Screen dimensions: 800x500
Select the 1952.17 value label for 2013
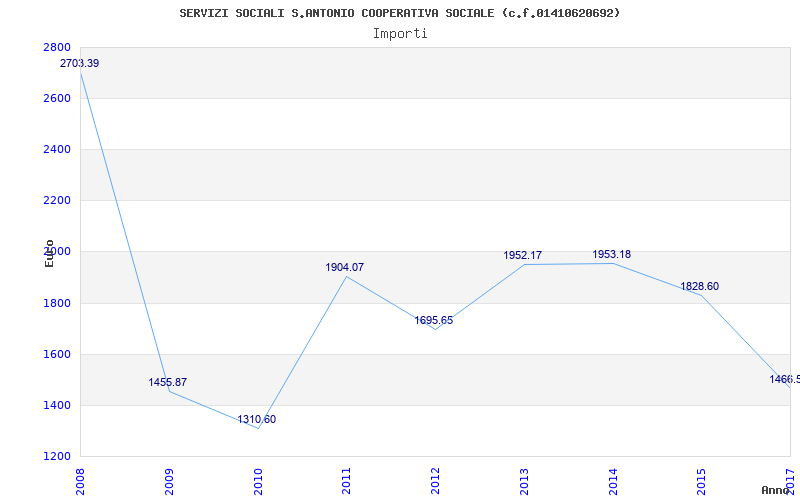(x=522, y=256)
